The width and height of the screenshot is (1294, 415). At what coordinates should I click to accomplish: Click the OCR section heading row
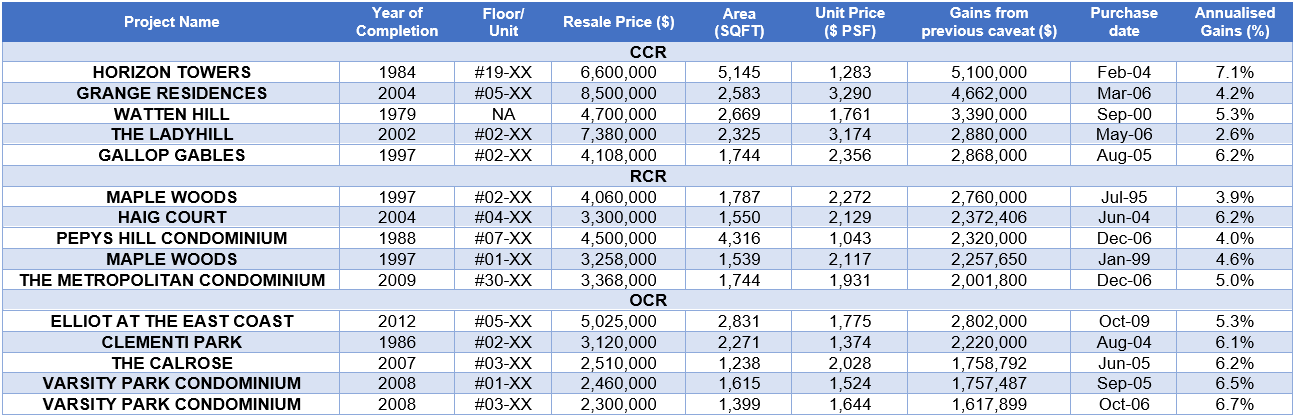647,300
